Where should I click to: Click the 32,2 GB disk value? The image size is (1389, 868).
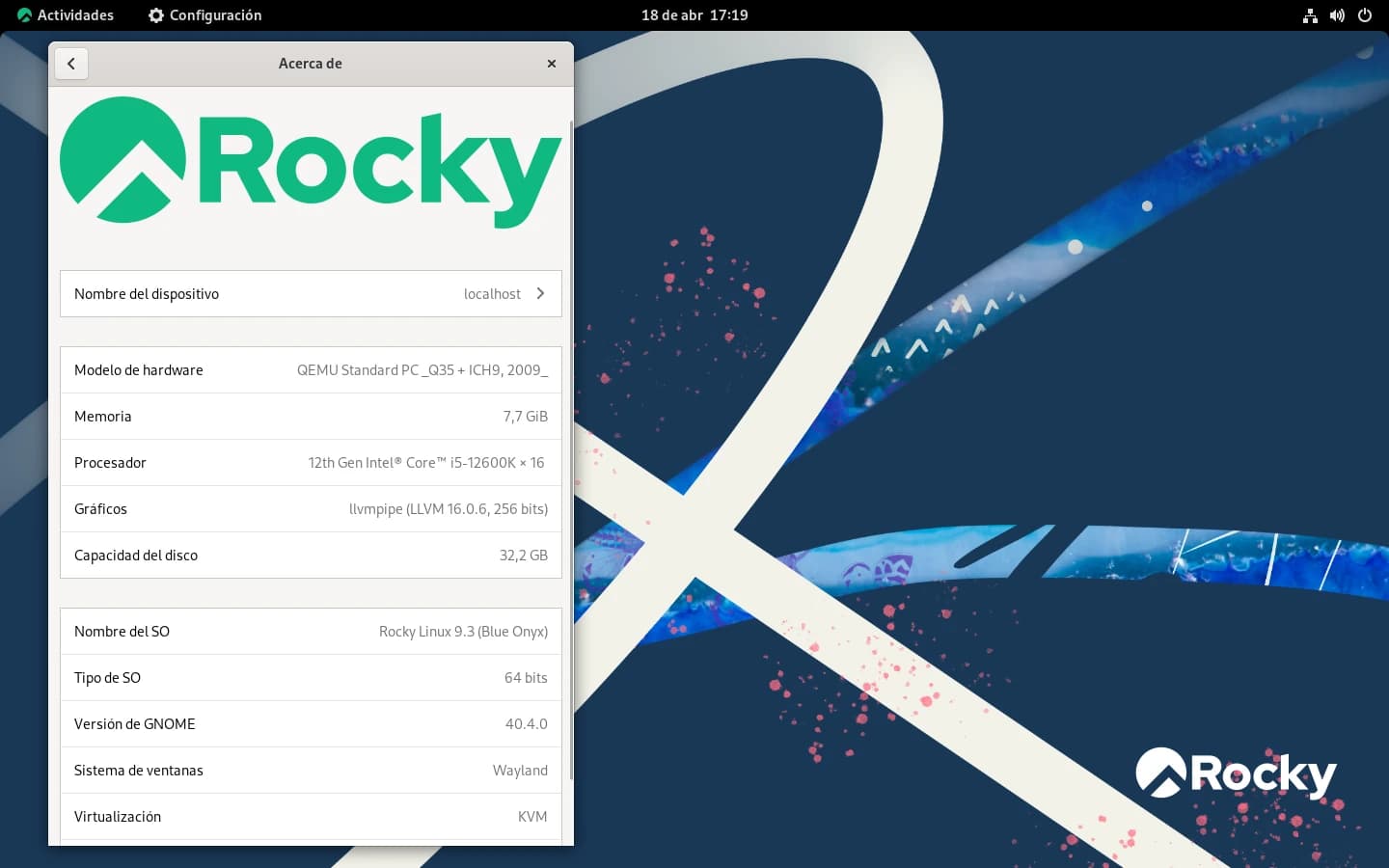[524, 556]
